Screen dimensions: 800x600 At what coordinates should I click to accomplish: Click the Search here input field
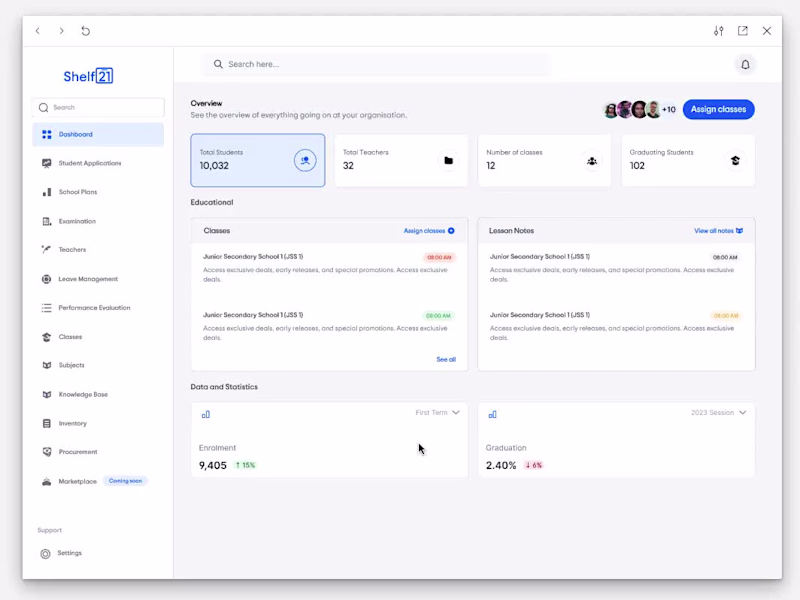click(x=377, y=64)
